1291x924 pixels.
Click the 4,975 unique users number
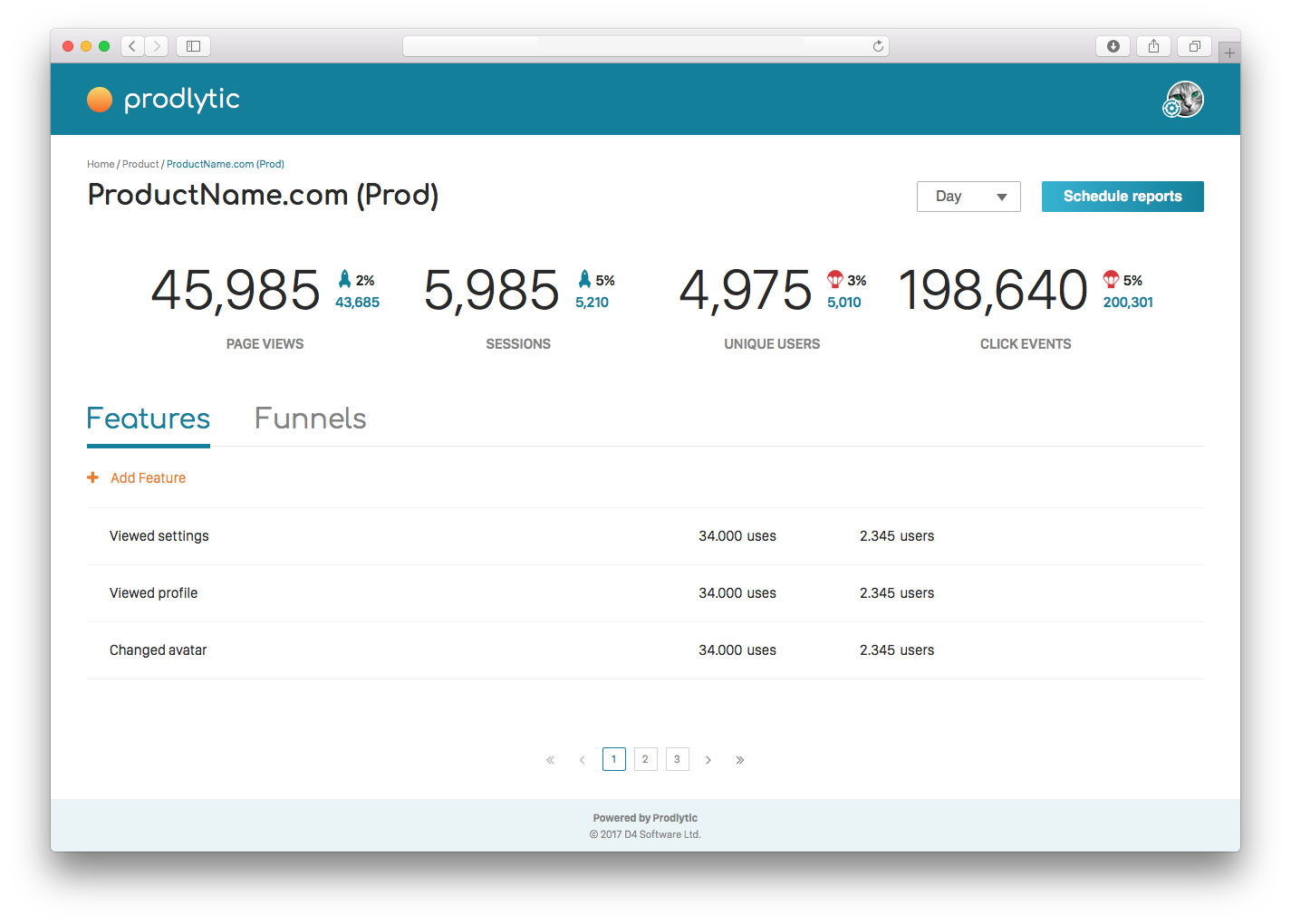click(746, 291)
